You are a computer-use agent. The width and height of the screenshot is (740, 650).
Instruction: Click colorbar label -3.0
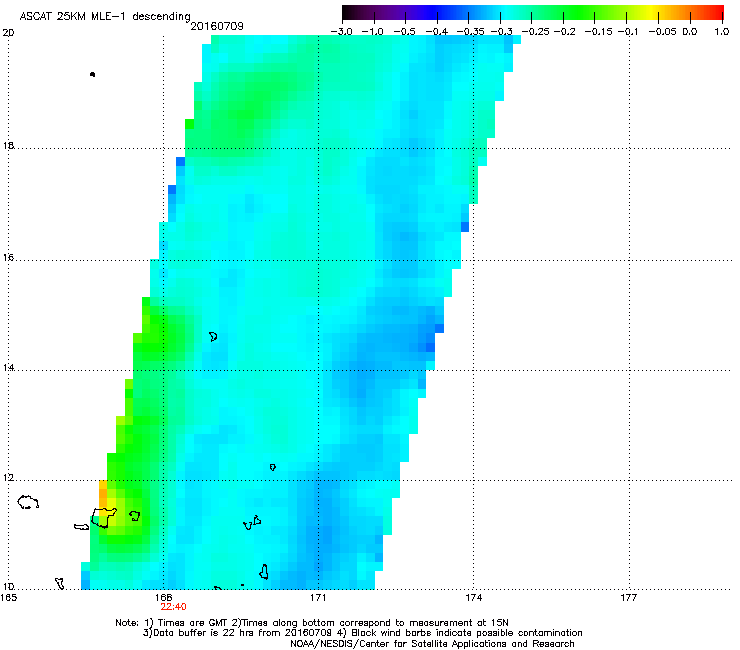click(341, 32)
